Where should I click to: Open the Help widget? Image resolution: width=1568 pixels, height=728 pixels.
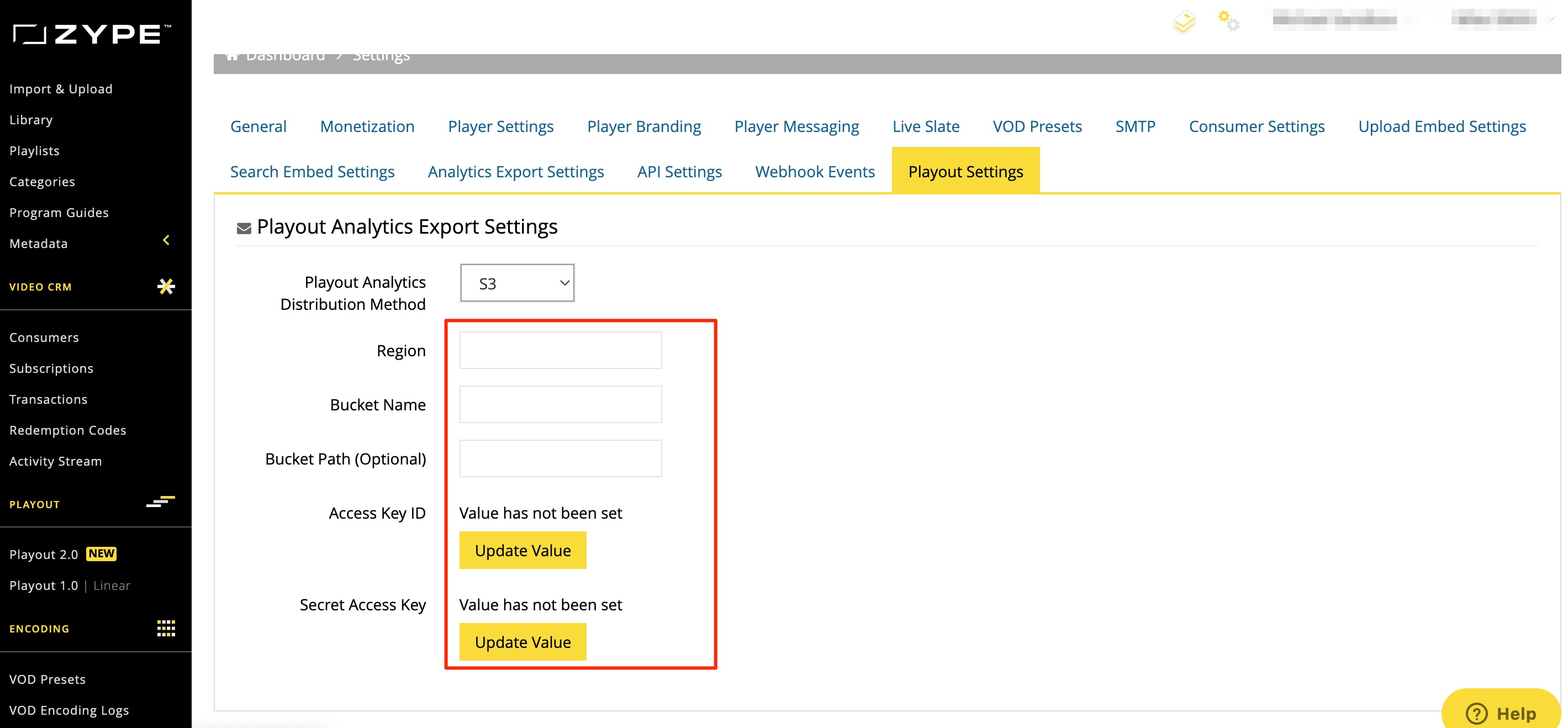(1501, 710)
